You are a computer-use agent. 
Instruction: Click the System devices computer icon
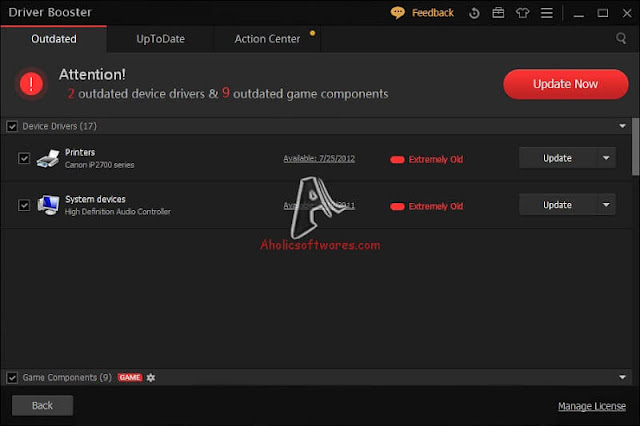click(48, 205)
